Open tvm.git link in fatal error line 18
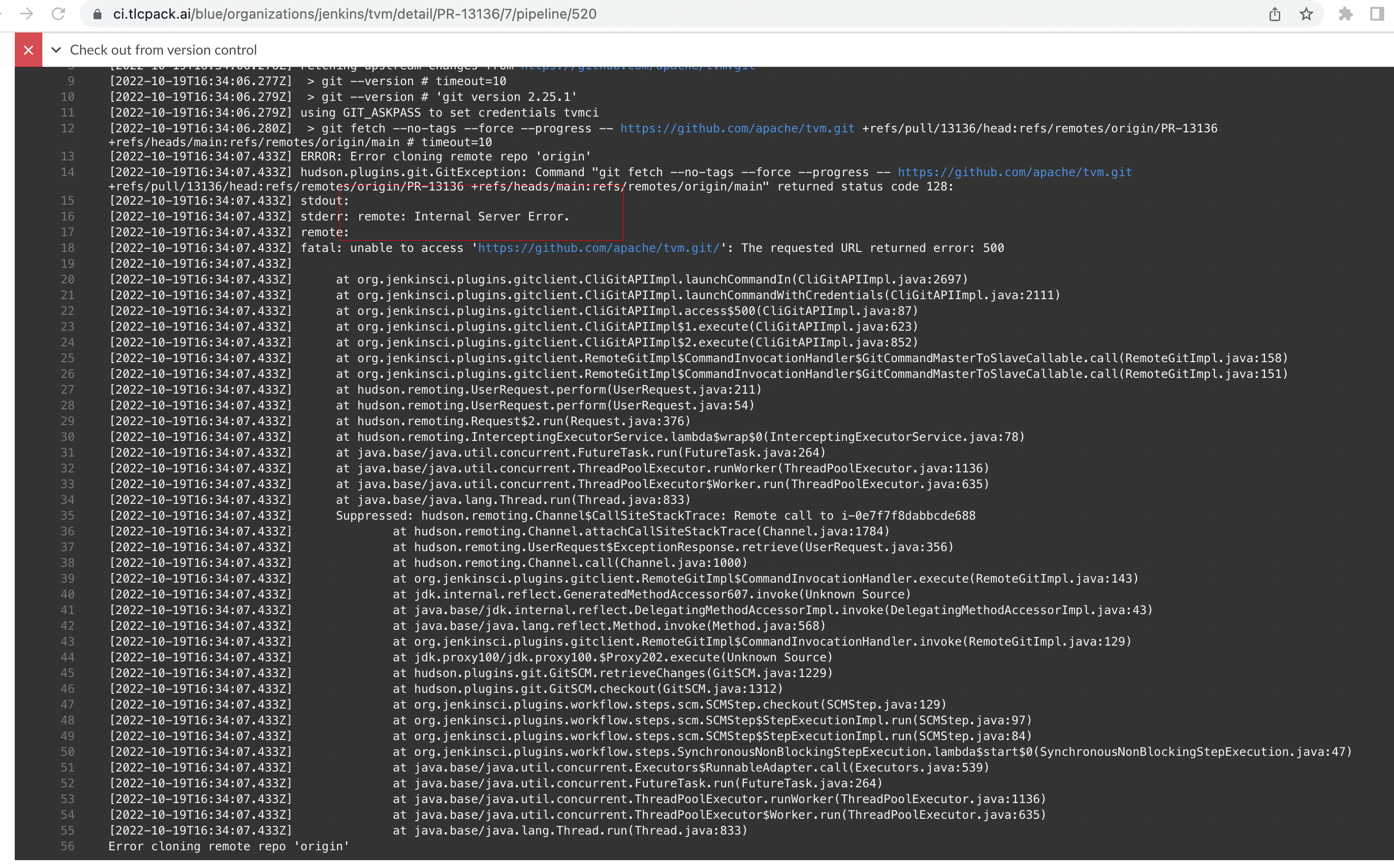This screenshot has height=868, width=1394. click(598, 248)
